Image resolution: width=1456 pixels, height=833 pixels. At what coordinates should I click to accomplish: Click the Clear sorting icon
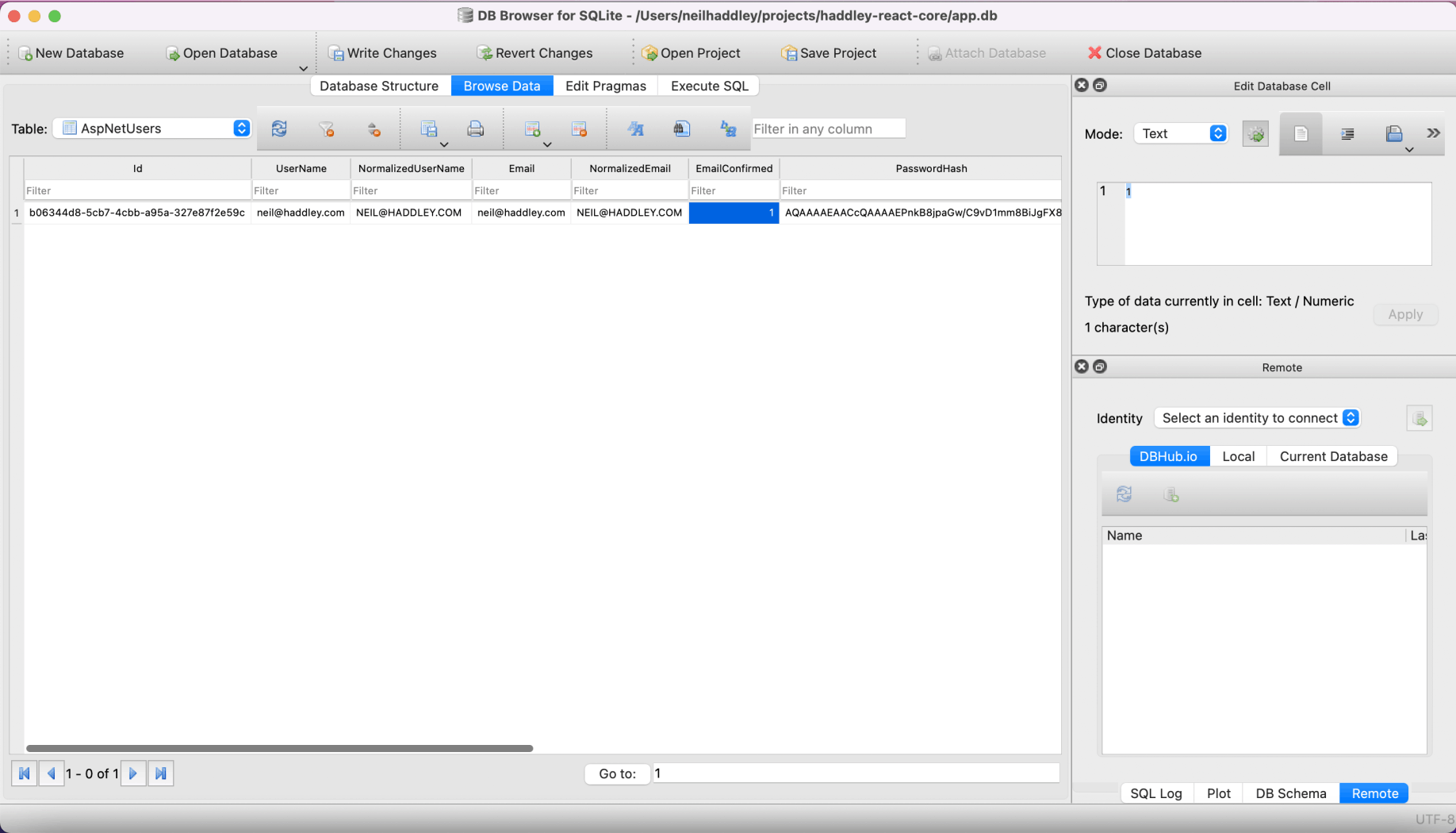374,129
